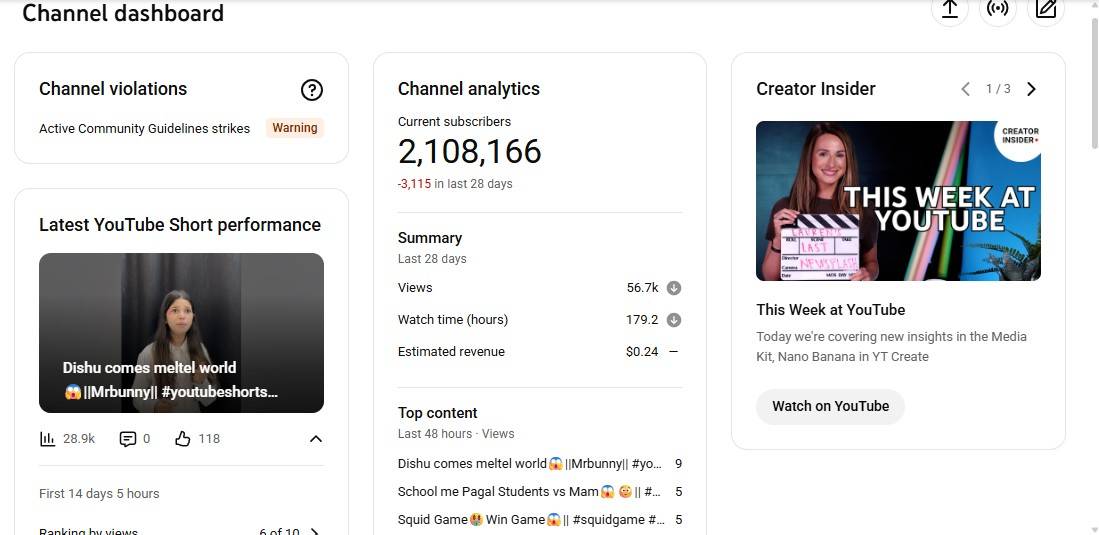Viewport: 1099px width, 535px height.
Task: Click the views bar chart icon
Action: (x=47, y=439)
